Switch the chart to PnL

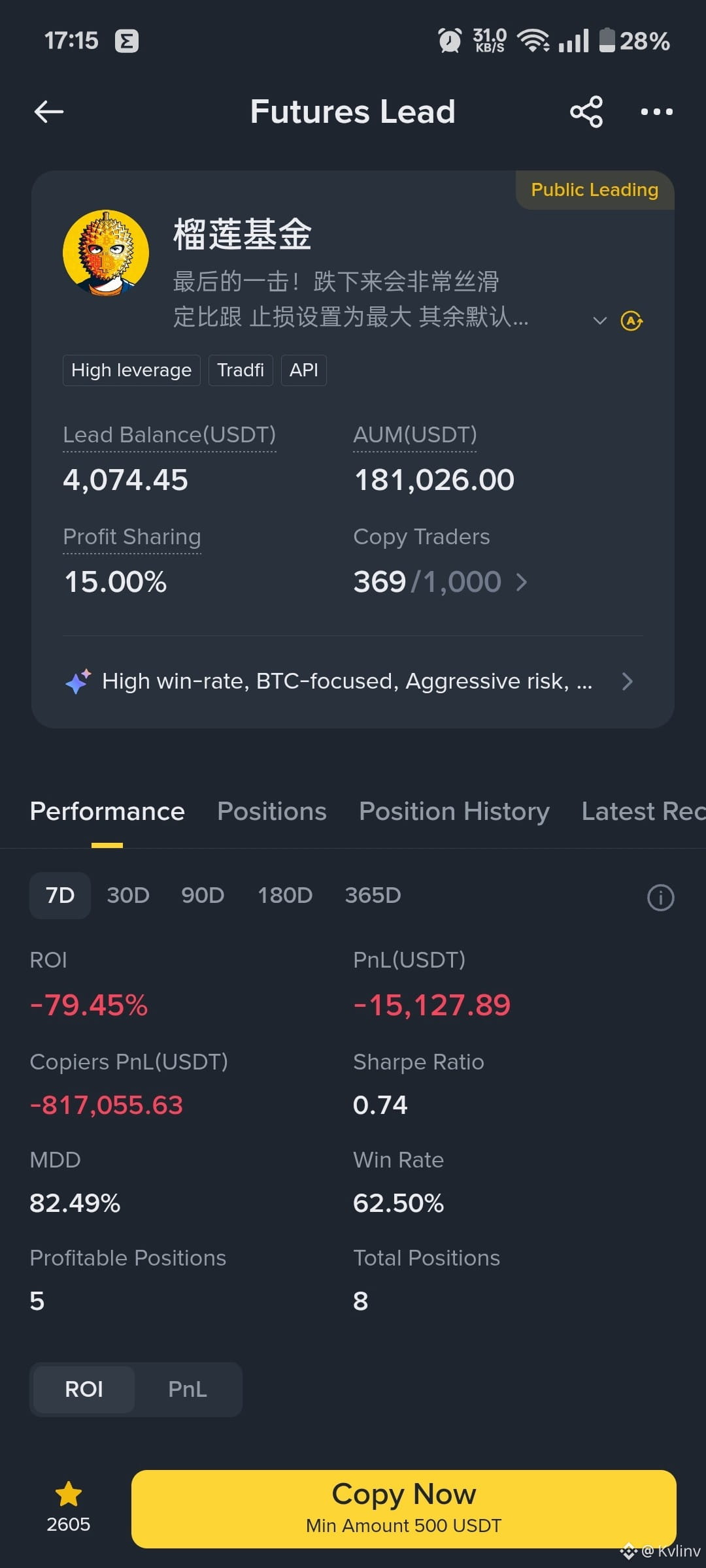click(x=188, y=1389)
